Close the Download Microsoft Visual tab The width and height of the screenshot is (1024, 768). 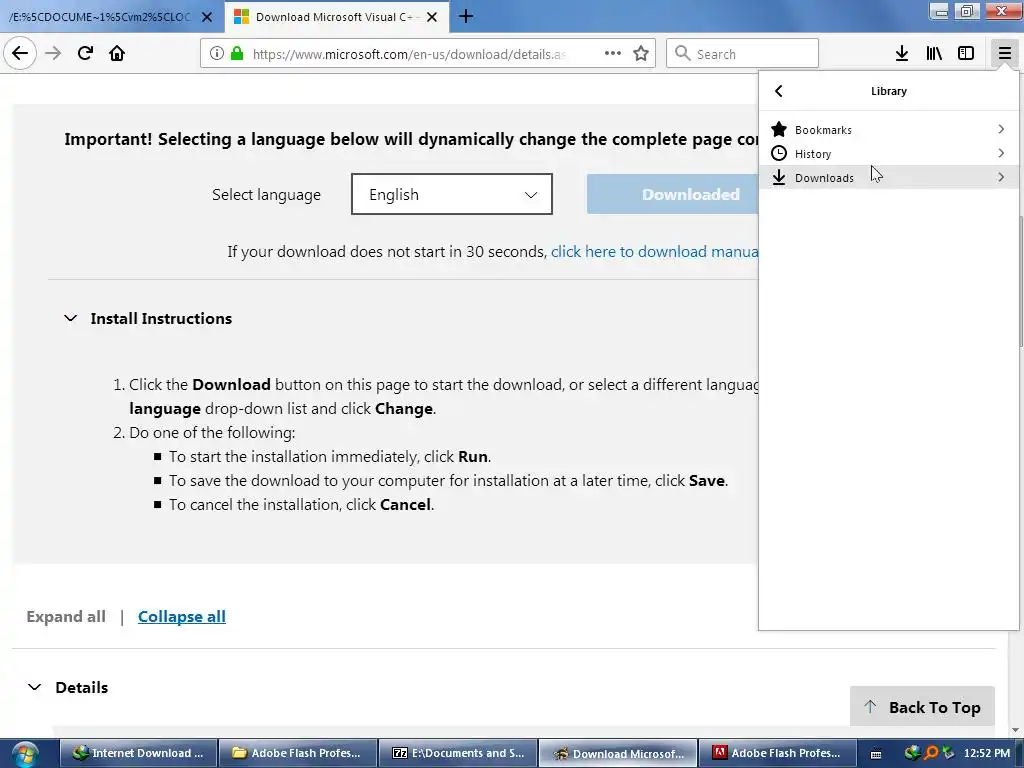[x=432, y=17]
